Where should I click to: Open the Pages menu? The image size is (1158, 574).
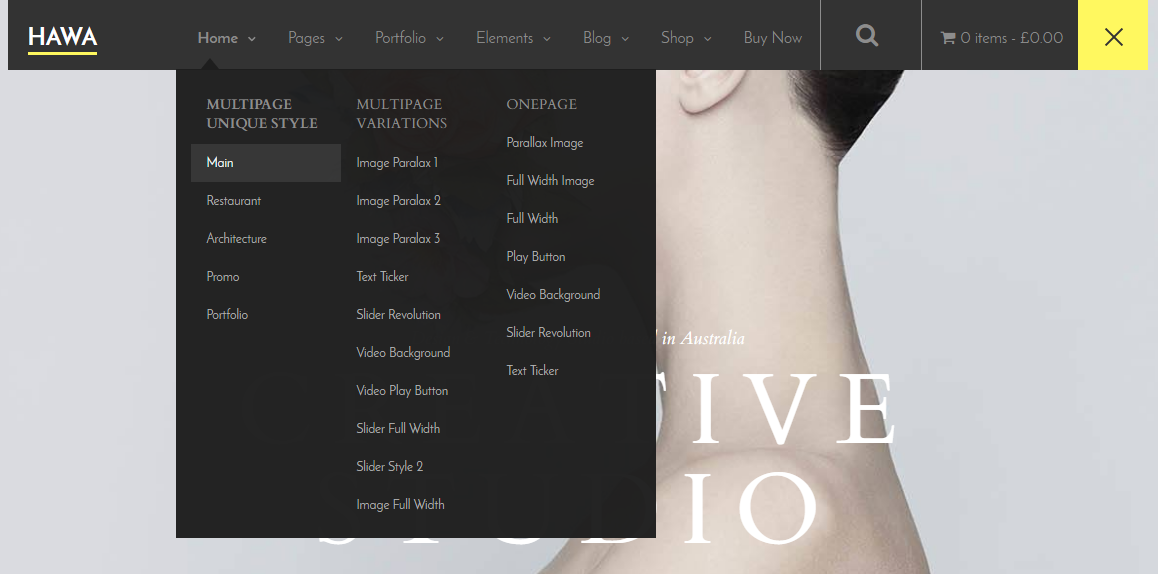coord(306,38)
